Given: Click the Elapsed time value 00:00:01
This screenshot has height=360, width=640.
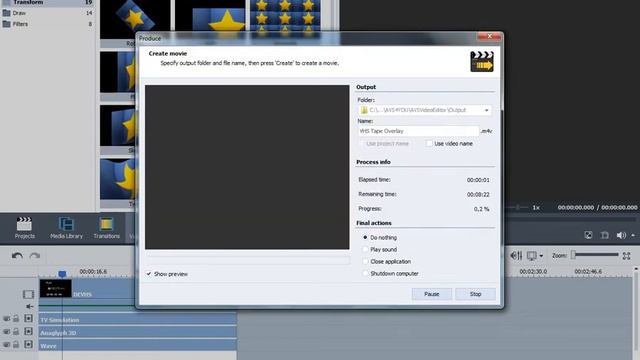Looking at the screenshot, I should (x=478, y=180).
